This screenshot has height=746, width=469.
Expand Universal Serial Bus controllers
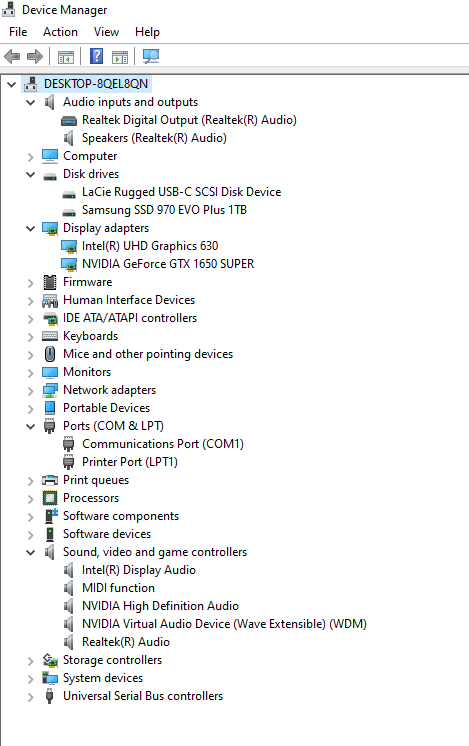(x=30, y=697)
